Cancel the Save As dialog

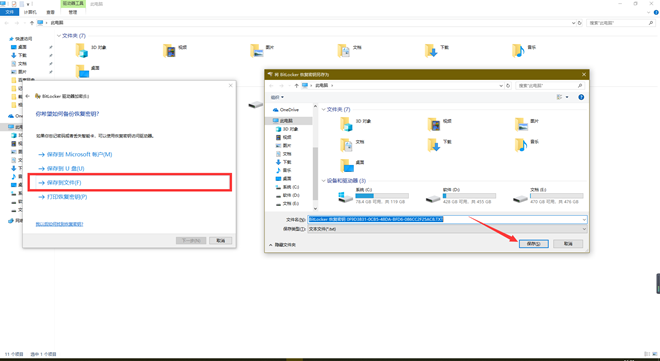(568, 244)
